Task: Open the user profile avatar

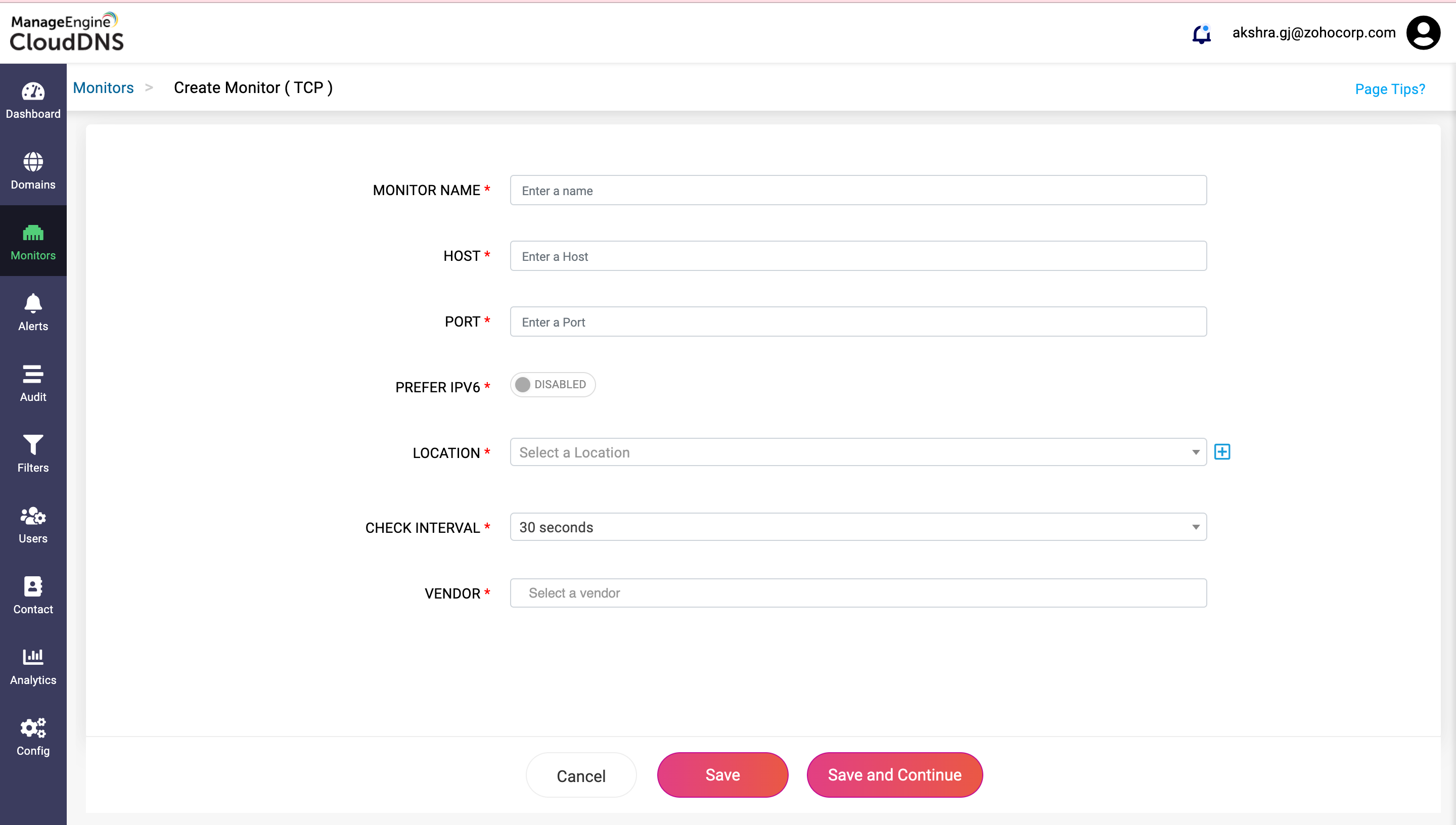Action: [1423, 33]
